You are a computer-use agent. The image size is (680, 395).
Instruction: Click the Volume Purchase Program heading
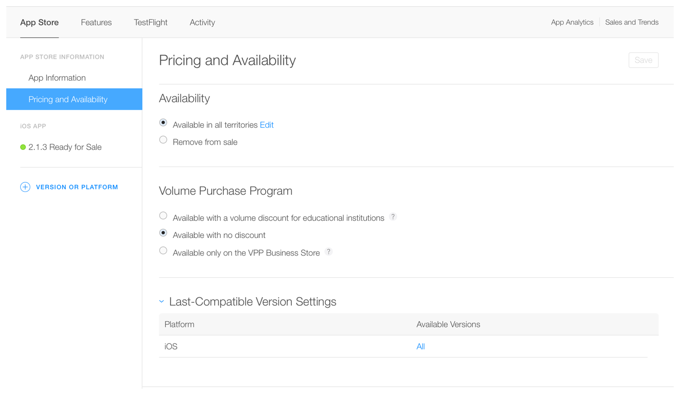tap(226, 191)
